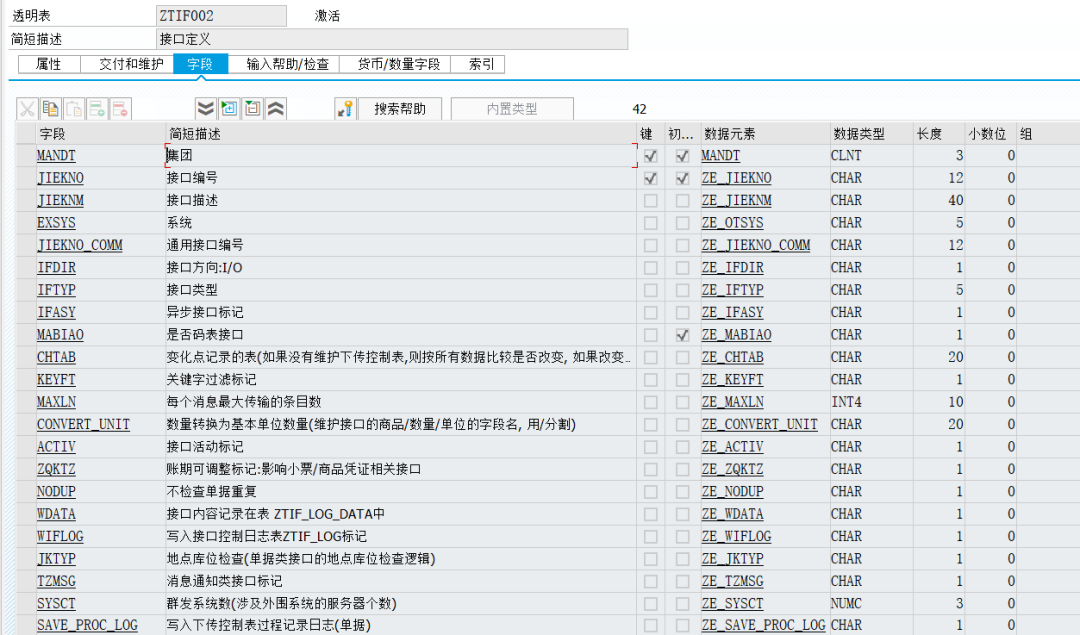Image resolution: width=1080 pixels, height=635 pixels.
Task: Open the data element link ZE_MAXLN
Action: (732, 402)
